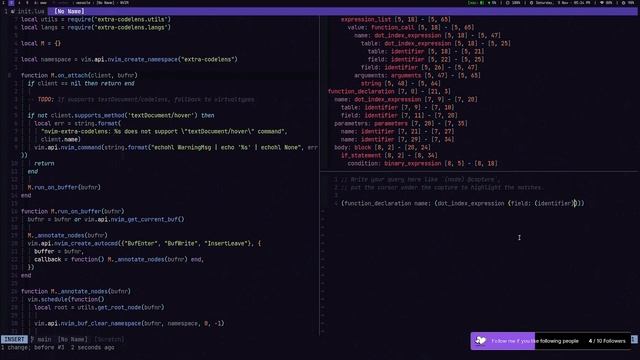Click the 'return' statement line
The width and height of the screenshot is (640, 360).
(44, 163)
